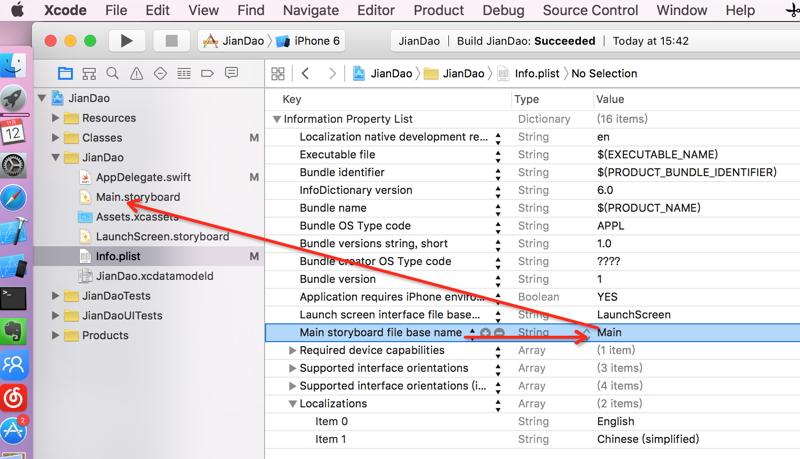Open Evernote elephant in Dock

(13, 332)
